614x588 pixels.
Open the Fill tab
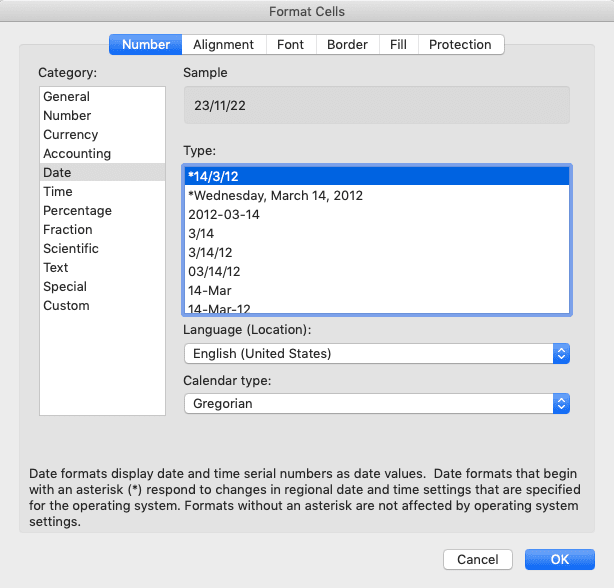click(x=398, y=45)
